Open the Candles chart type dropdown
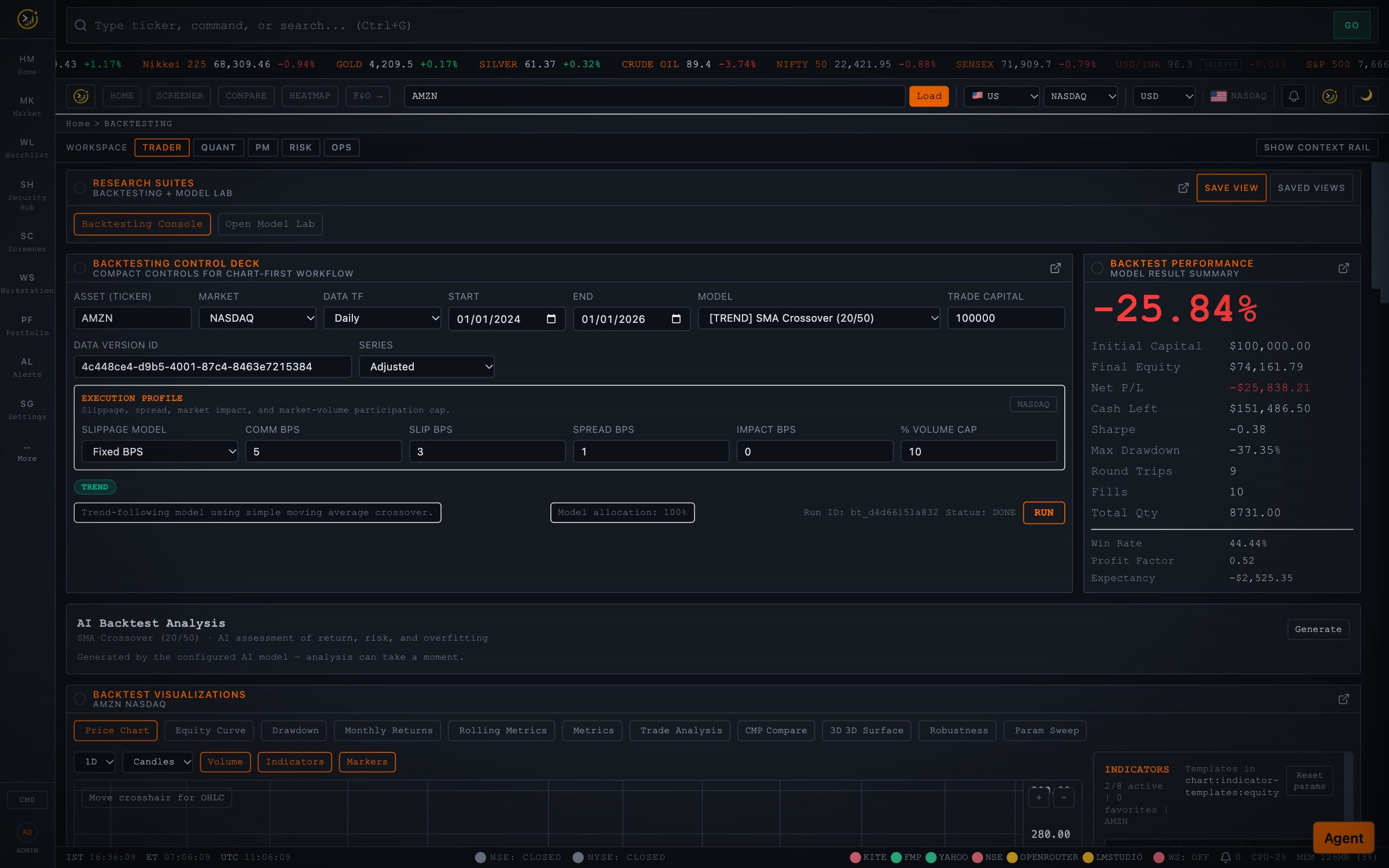Image resolution: width=1389 pixels, height=868 pixels. (x=157, y=762)
